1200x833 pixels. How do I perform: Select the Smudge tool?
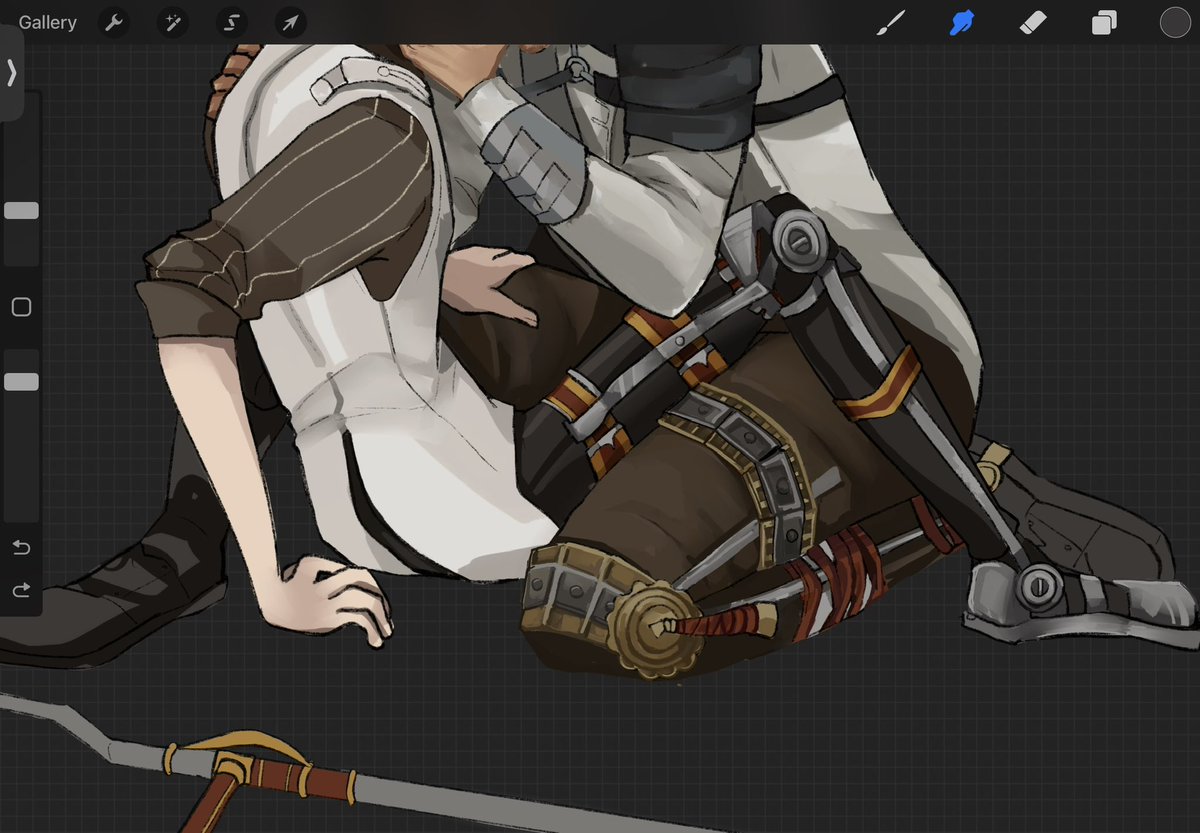961,22
